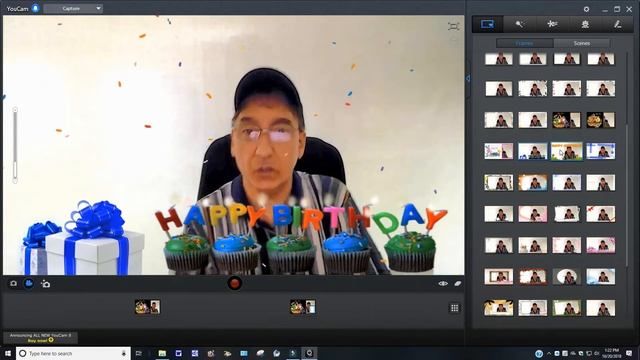Open File Explorer from the taskbar
Image resolution: width=640 pixels, height=360 pixels.
click(x=162, y=353)
